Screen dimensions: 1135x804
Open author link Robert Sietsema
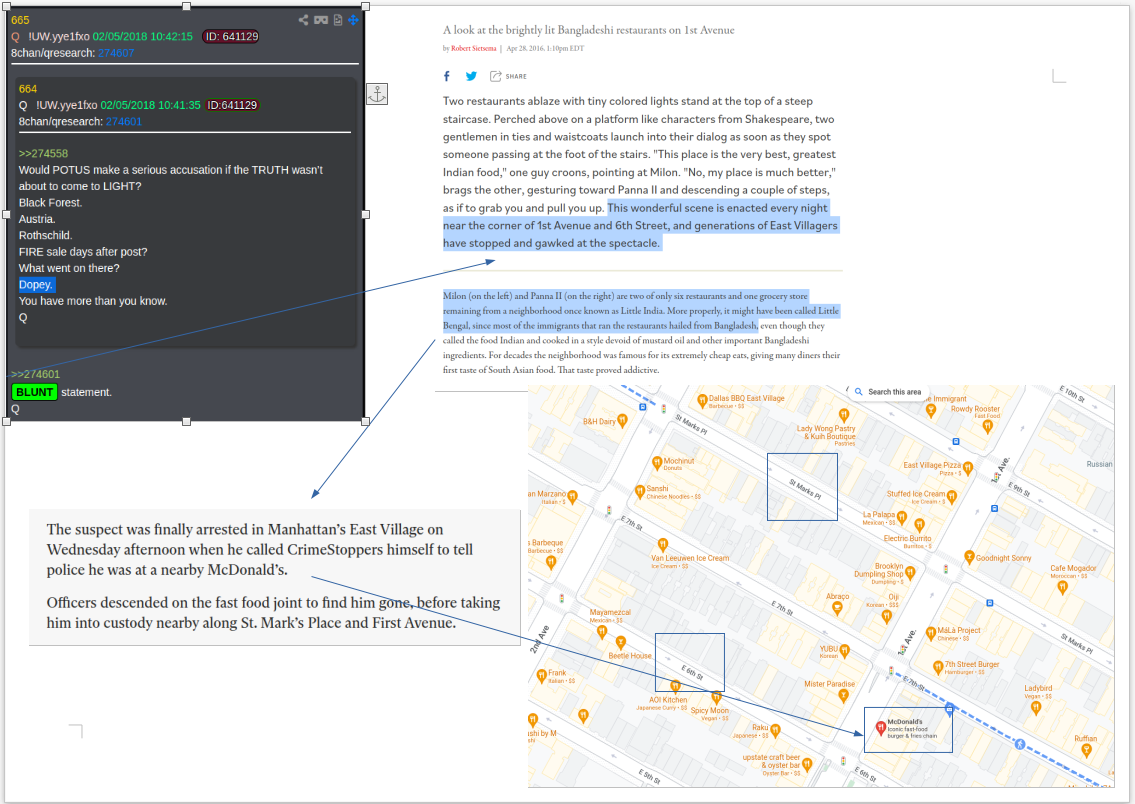473,48
